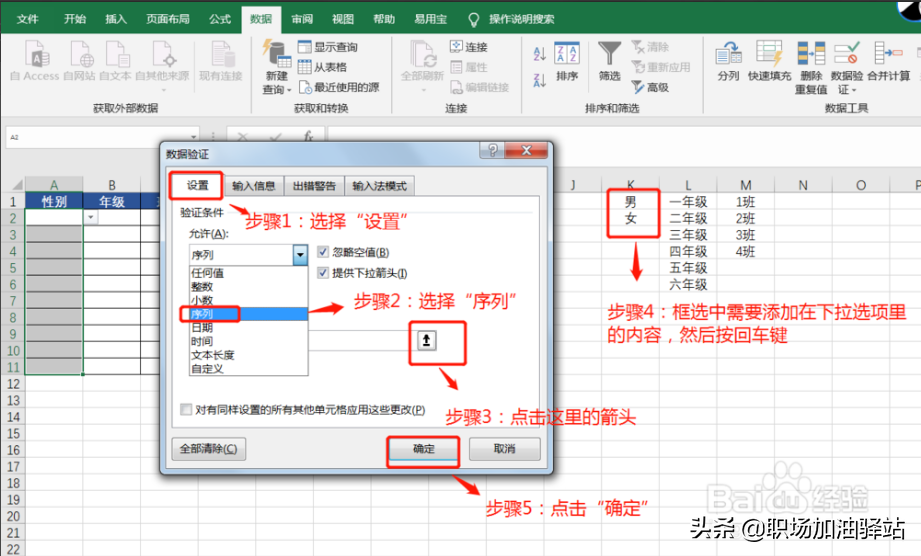921x556 pixels.
Task: Click the OK (确定) button
Action: 423,449
